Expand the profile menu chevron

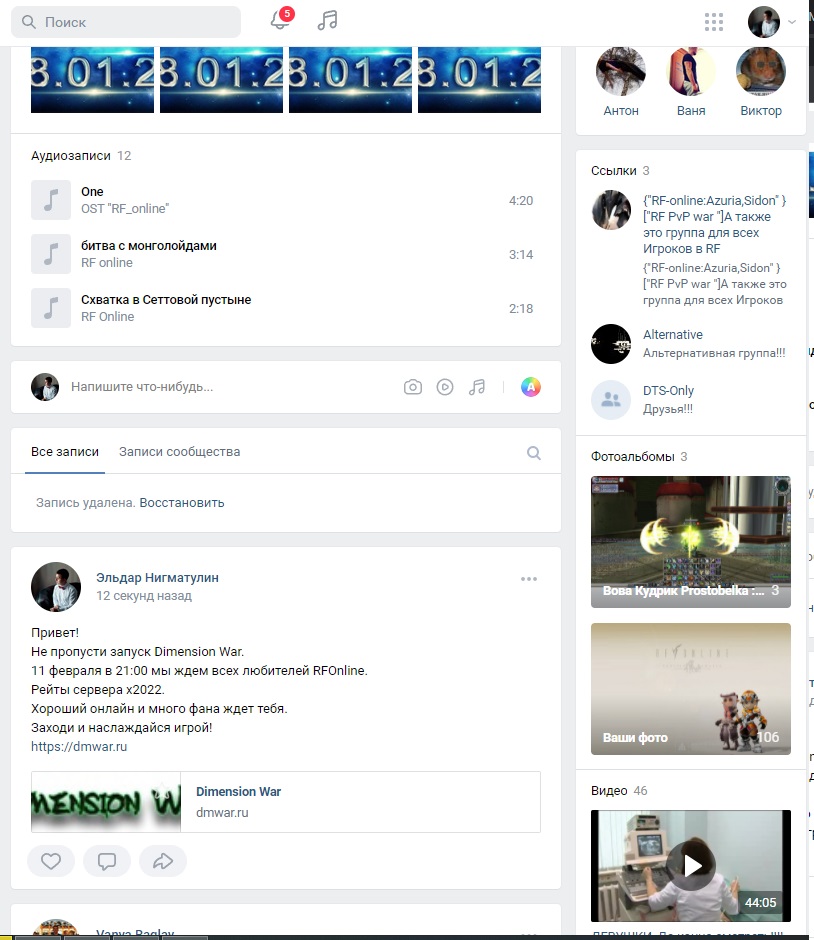click(792, 22)
